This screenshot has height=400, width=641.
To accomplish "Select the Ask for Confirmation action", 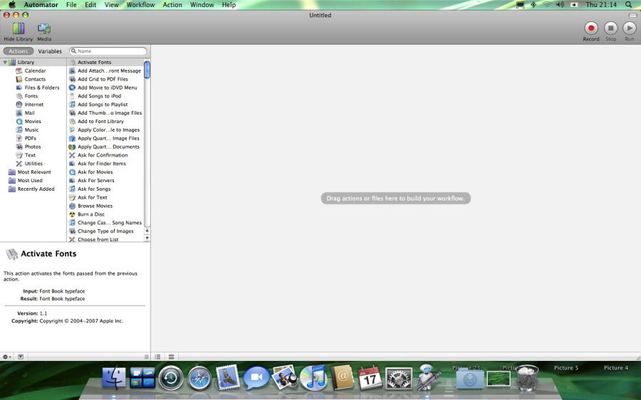I will 105,155.
